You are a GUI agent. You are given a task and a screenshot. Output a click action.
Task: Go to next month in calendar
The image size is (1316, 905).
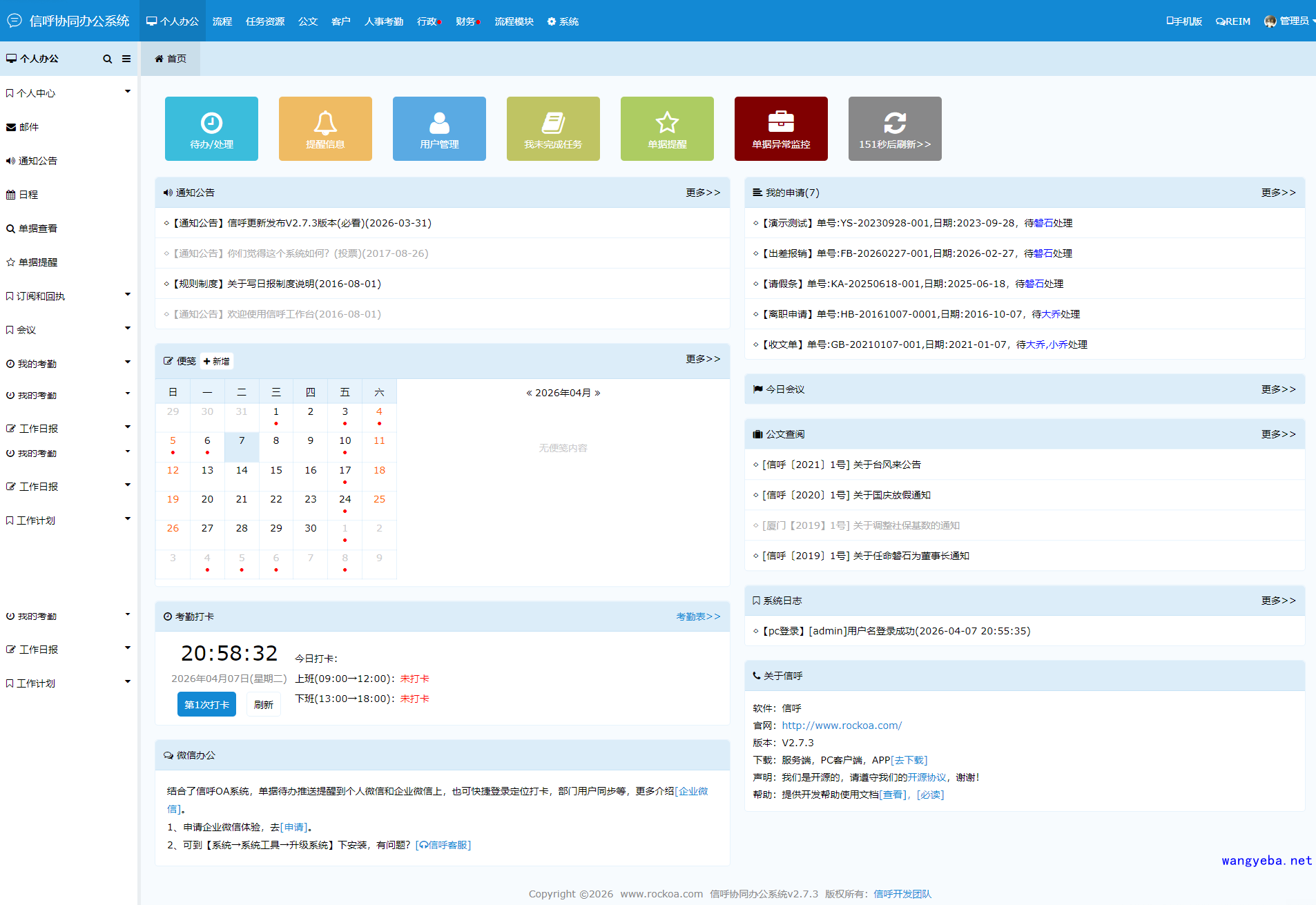pos(598,393)
